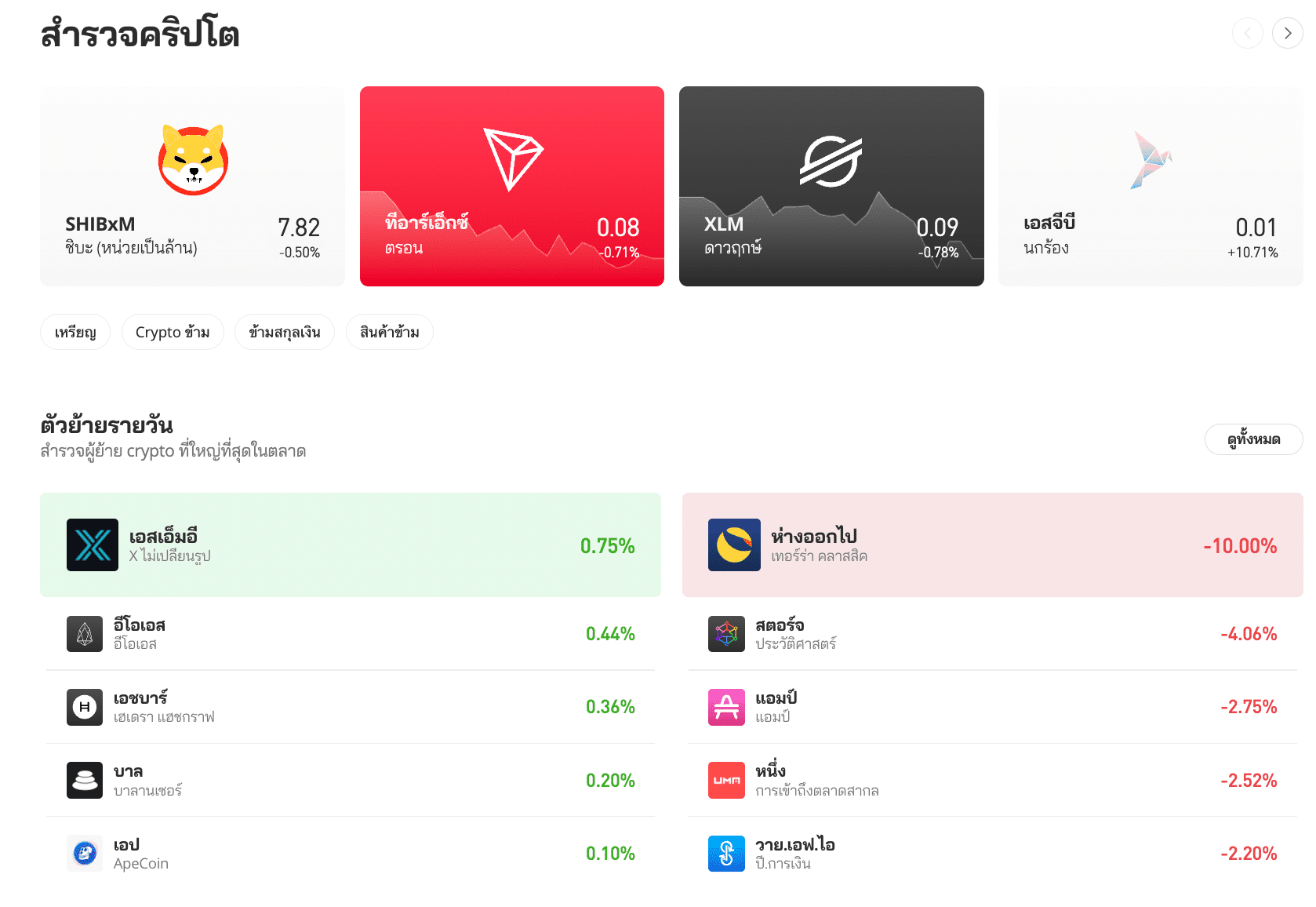Open the สินค้าข้าม filter pill

pyautogui.click(x=390, y=332)
